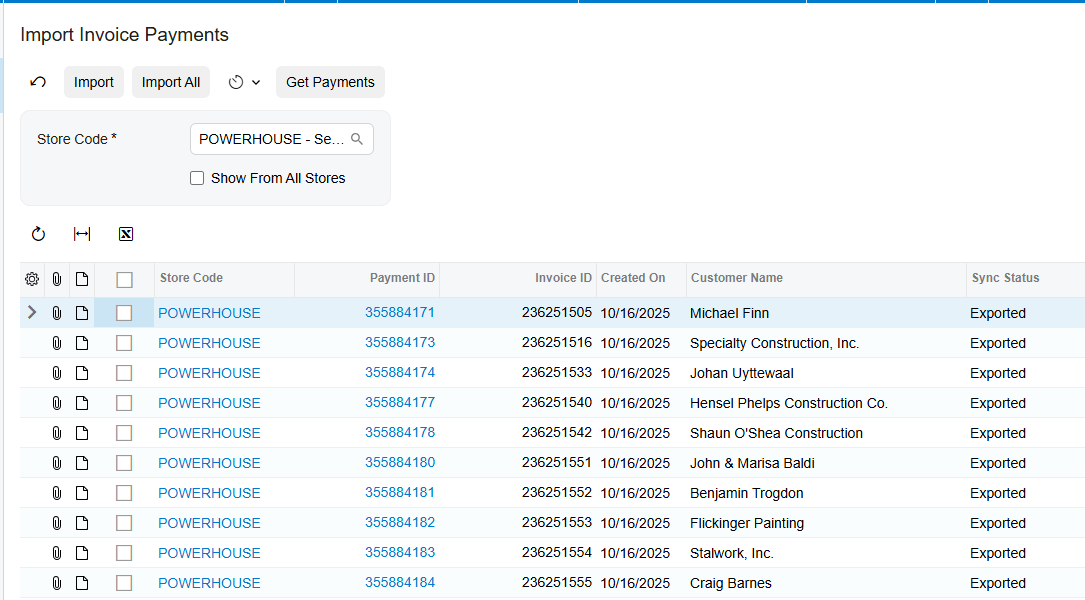Select checkbox for Johan Uyttewaal row
The height and width of the screenshot is (600, 1085).
point(124,373)
